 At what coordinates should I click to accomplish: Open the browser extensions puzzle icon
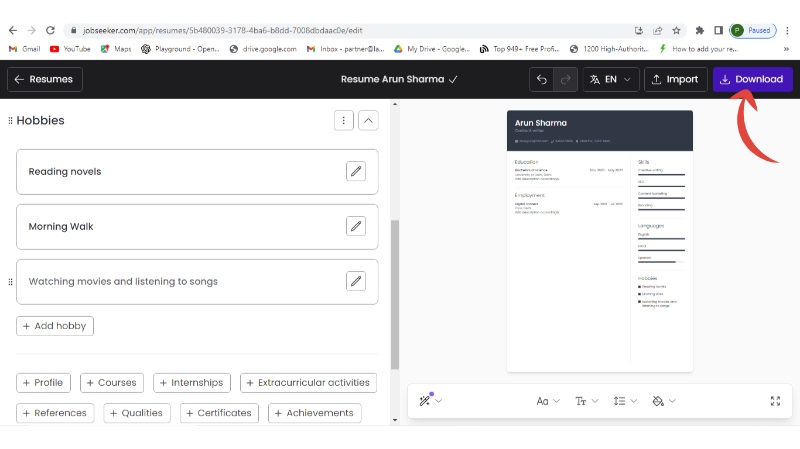pos(700,30)
